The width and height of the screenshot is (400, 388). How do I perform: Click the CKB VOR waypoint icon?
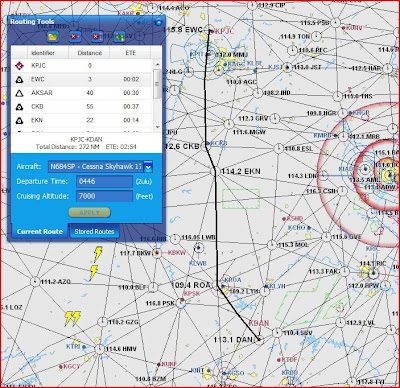pos(19,107)
